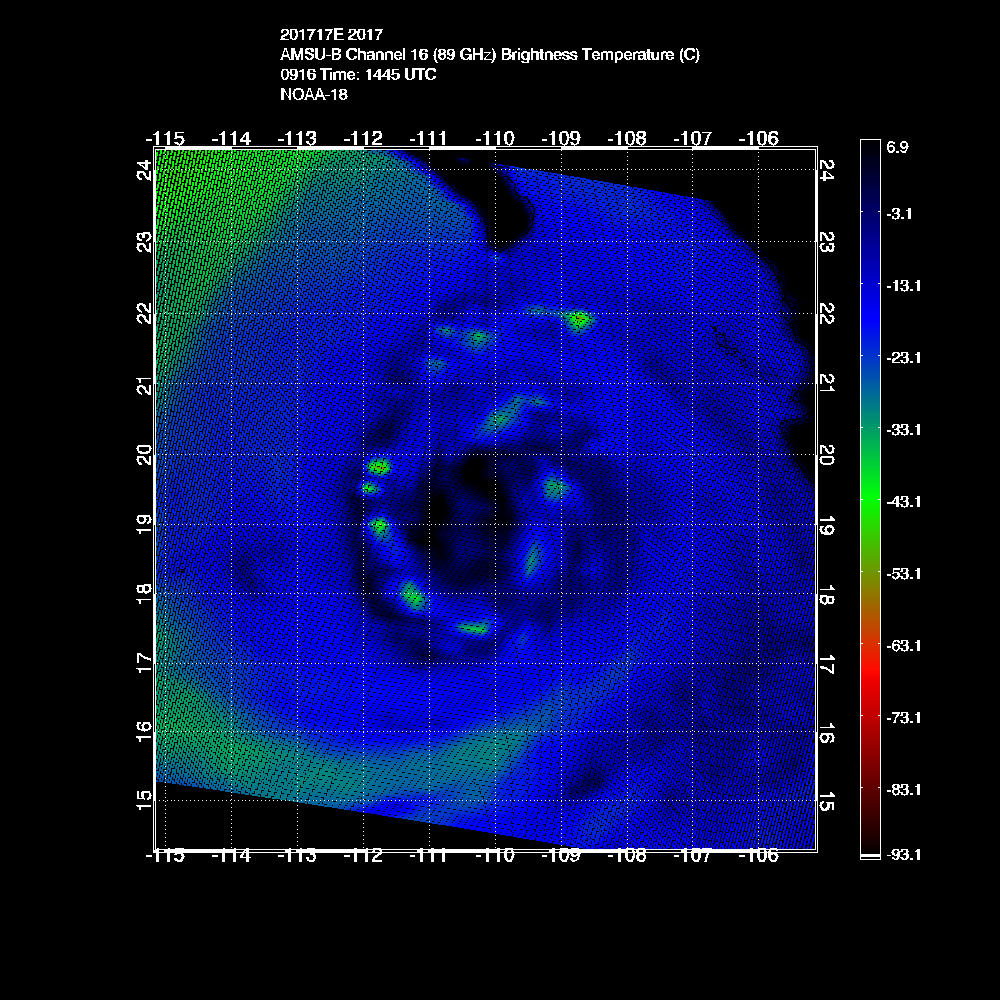This screenshot has width=1000, height=1000.
Task: Click the colorbar label "-73.1"
Action: pos(903,718)
